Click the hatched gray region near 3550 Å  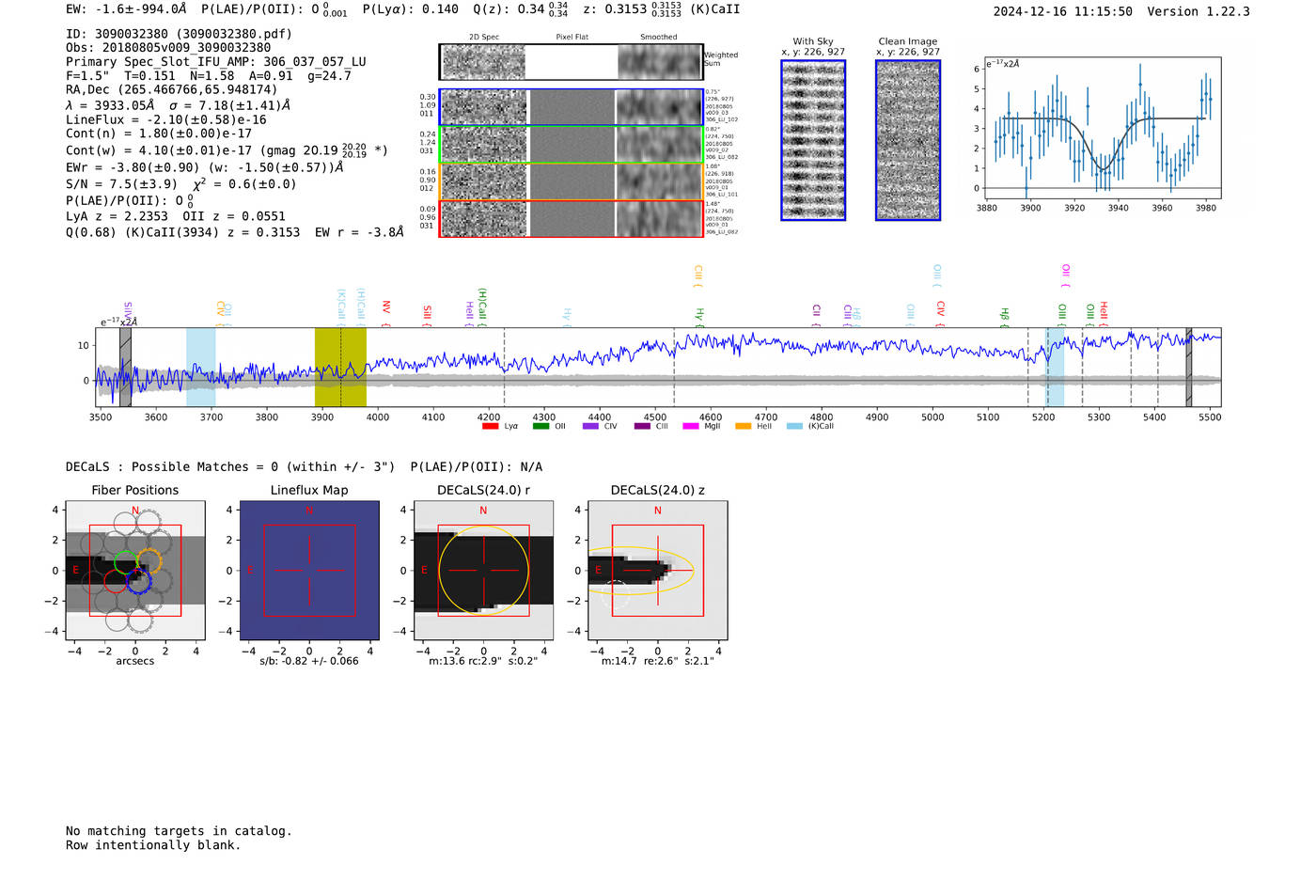tap(125, 368)
